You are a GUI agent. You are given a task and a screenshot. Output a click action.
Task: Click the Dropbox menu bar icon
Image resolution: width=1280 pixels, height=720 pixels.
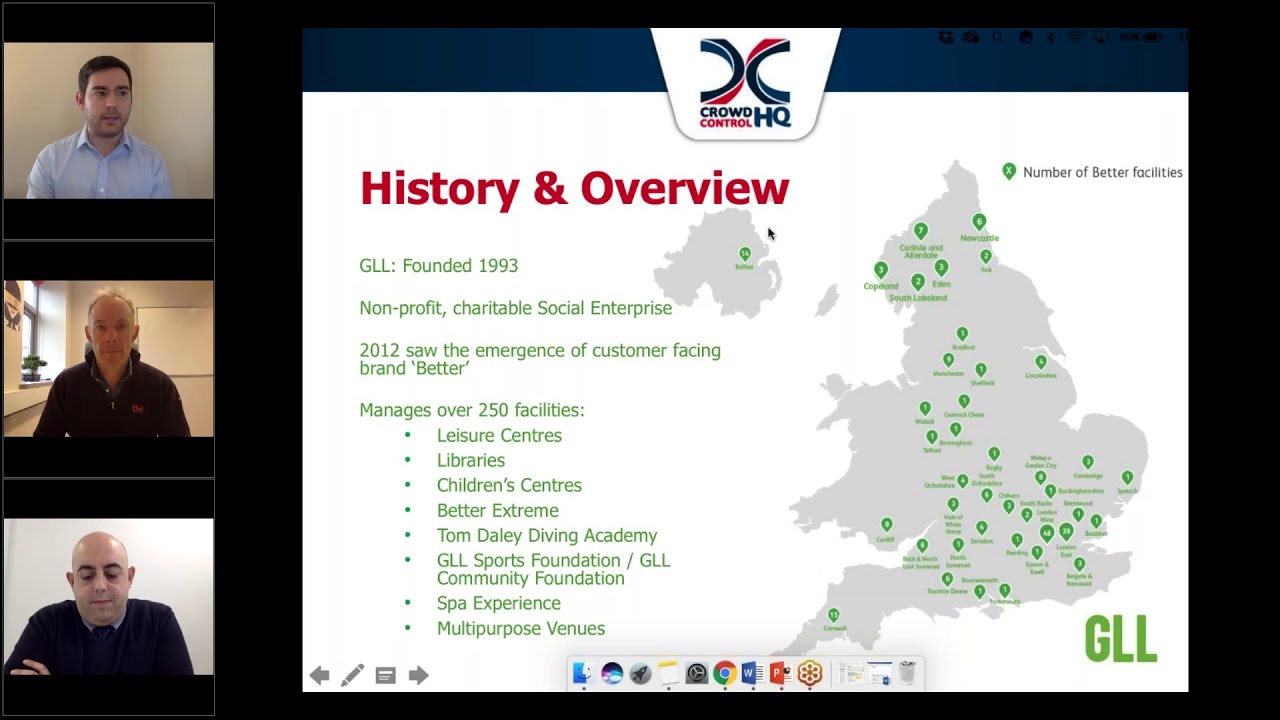pos(945,38)
